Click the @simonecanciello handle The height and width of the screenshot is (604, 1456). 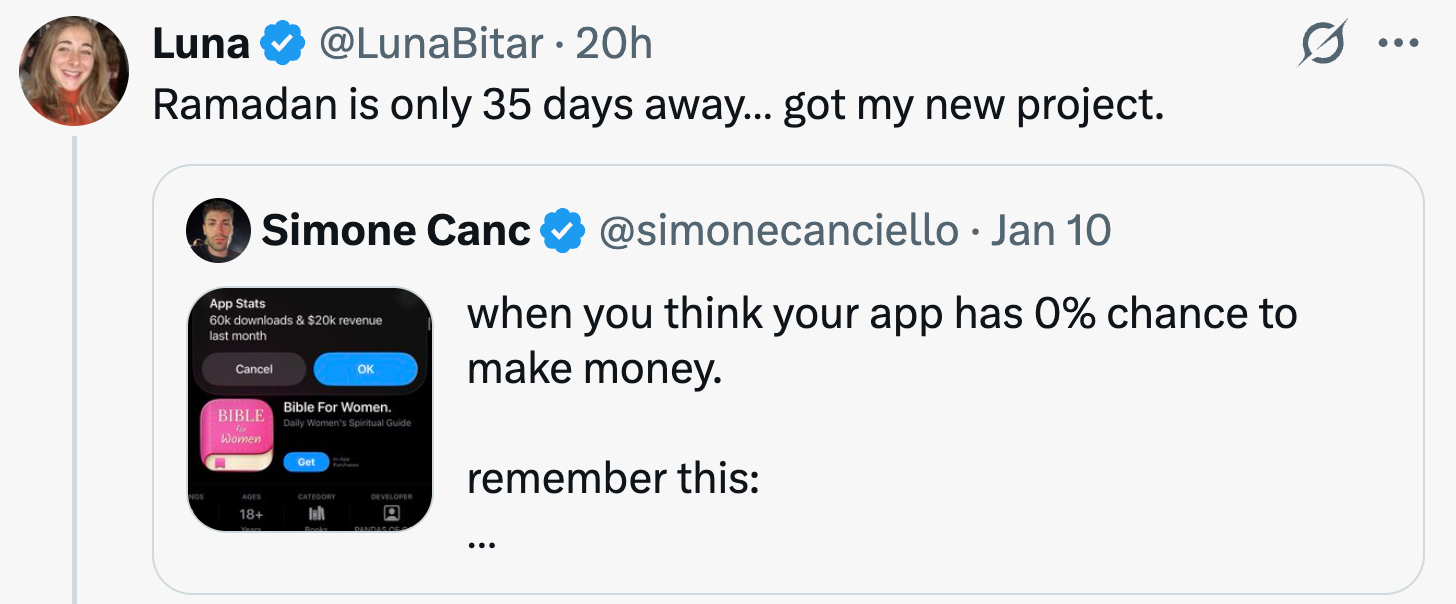point(778,231)
